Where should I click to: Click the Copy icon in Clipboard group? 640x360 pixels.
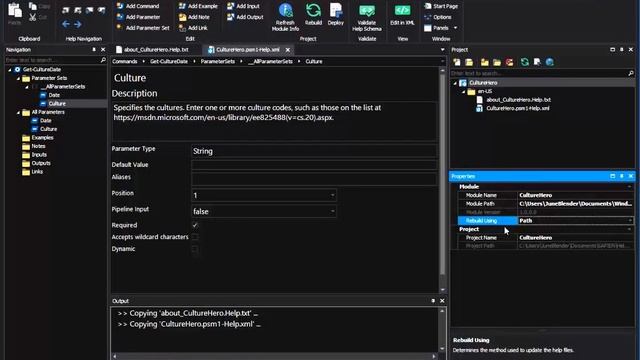pyautogui.click(x=33, y=6)
